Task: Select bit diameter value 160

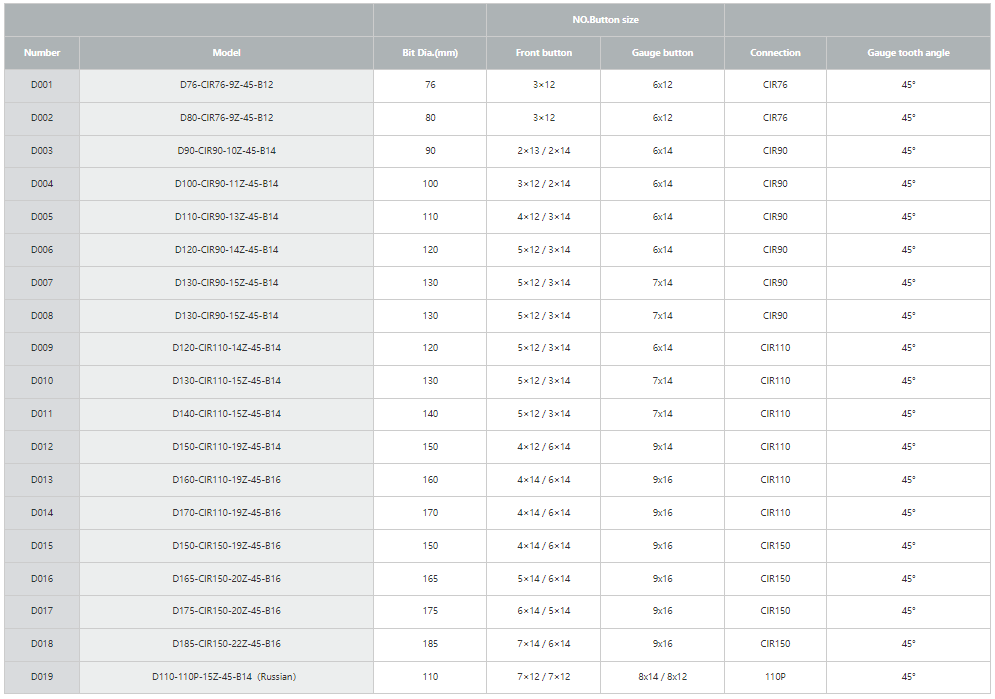Action: point(430,480)
